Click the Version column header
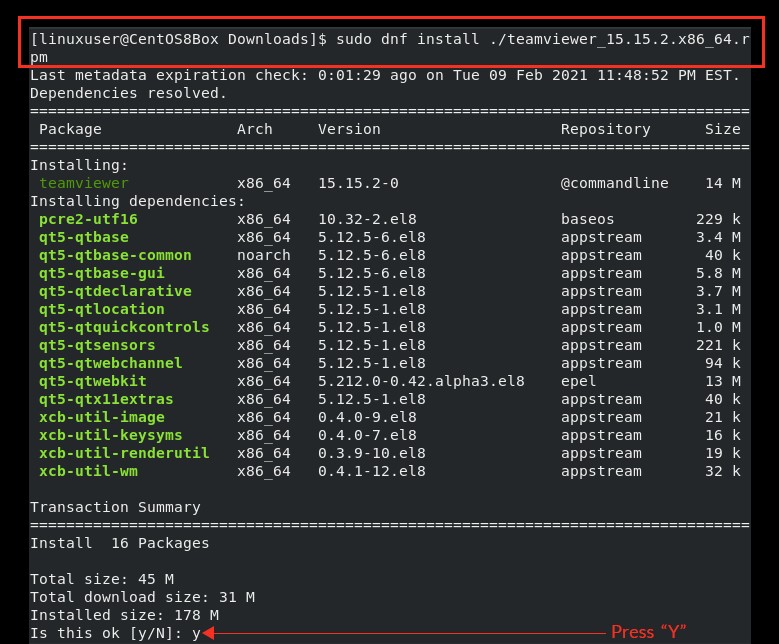The width and height of the screenshot is (779, 644). pos(349,129)
